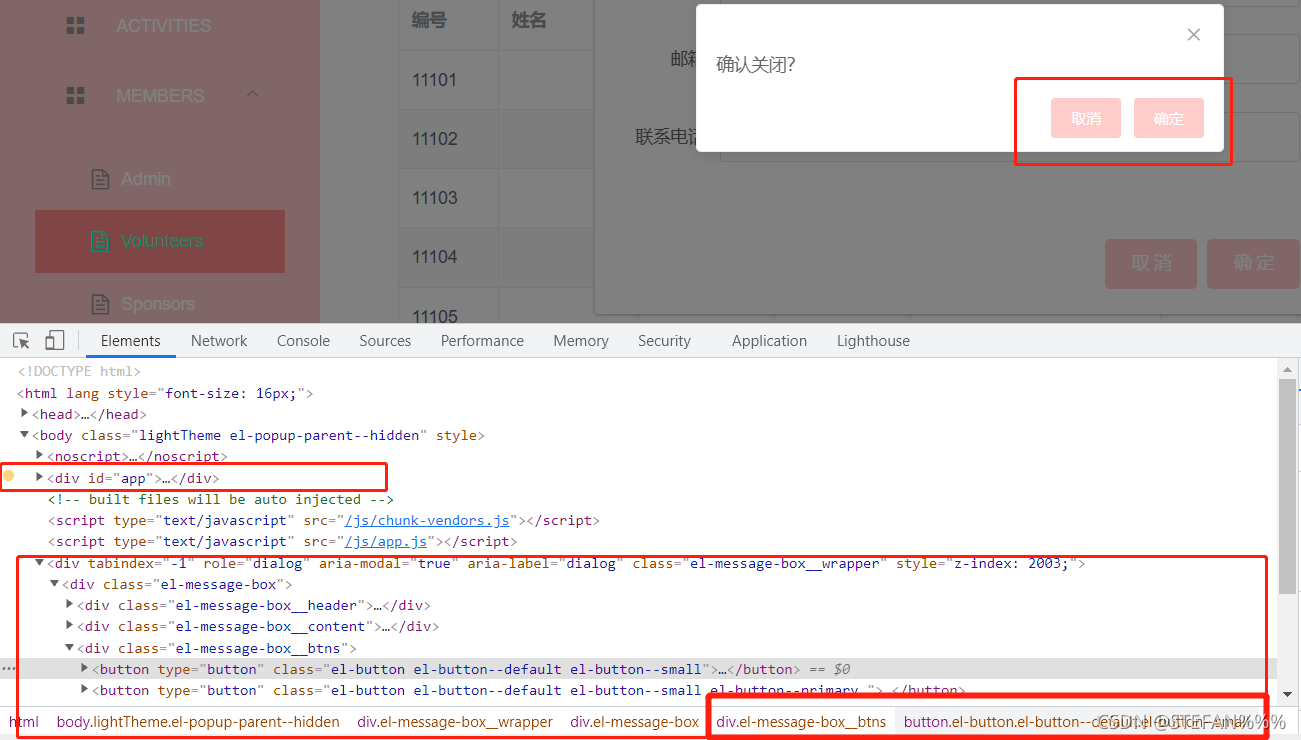Select div.el-message-box__wrapper breadcrumb
This screenshot has width=1301, height=740.
point(455,721)
